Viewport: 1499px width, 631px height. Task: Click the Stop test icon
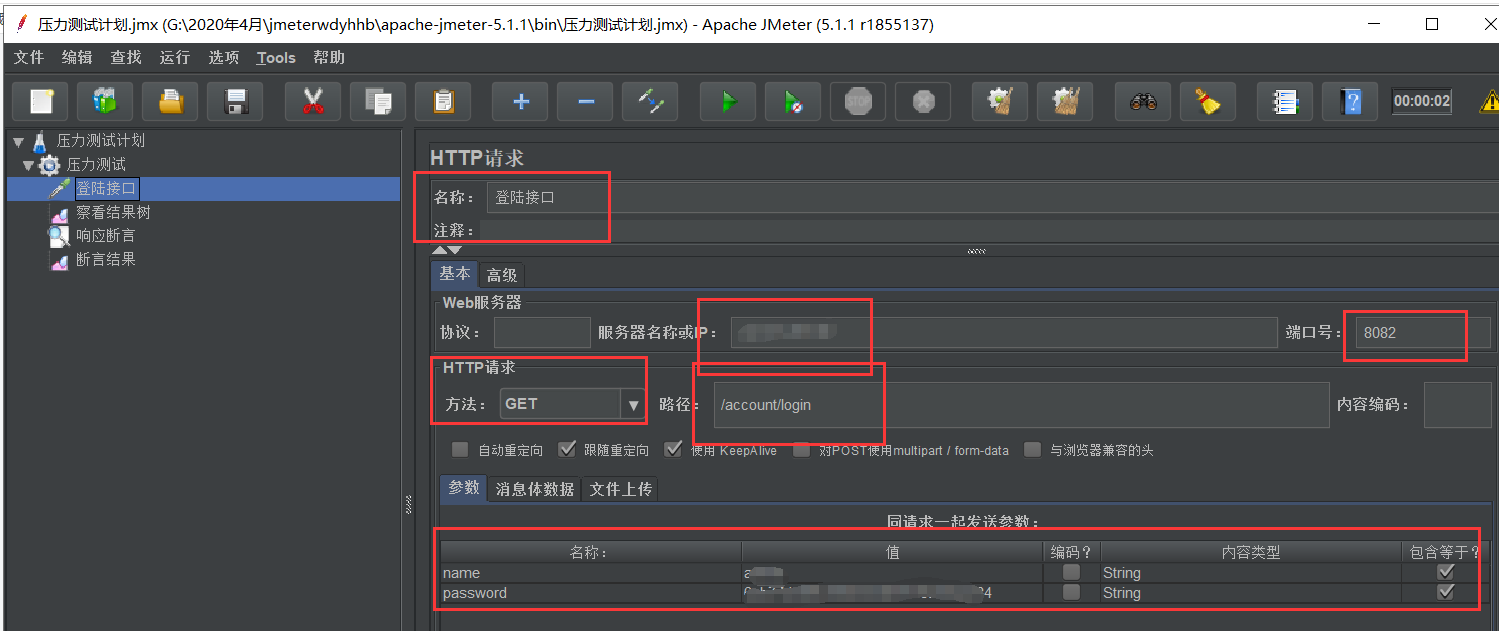(858, 101)
